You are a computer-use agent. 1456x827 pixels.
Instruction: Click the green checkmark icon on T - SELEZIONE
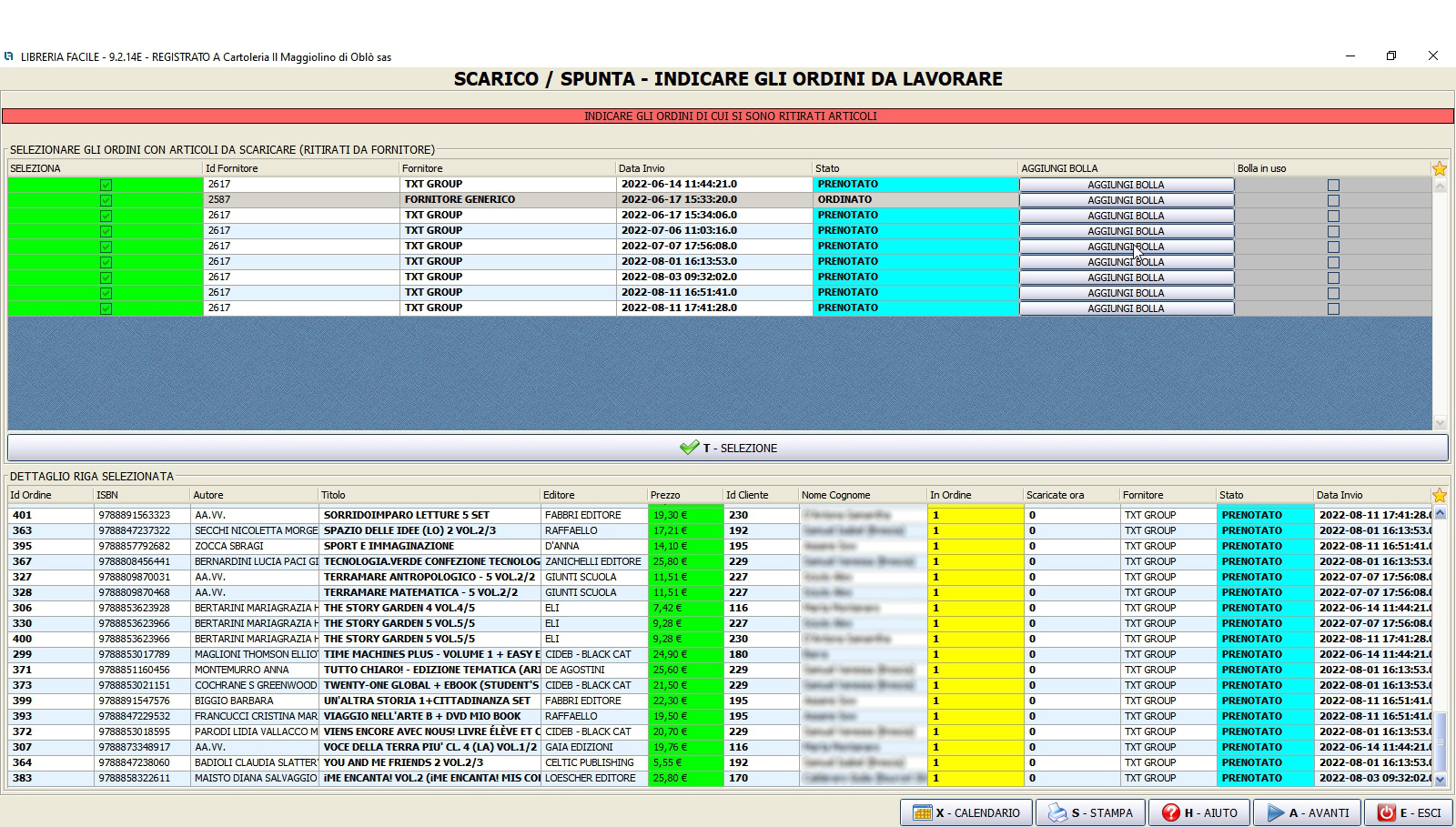pos(689,448)
